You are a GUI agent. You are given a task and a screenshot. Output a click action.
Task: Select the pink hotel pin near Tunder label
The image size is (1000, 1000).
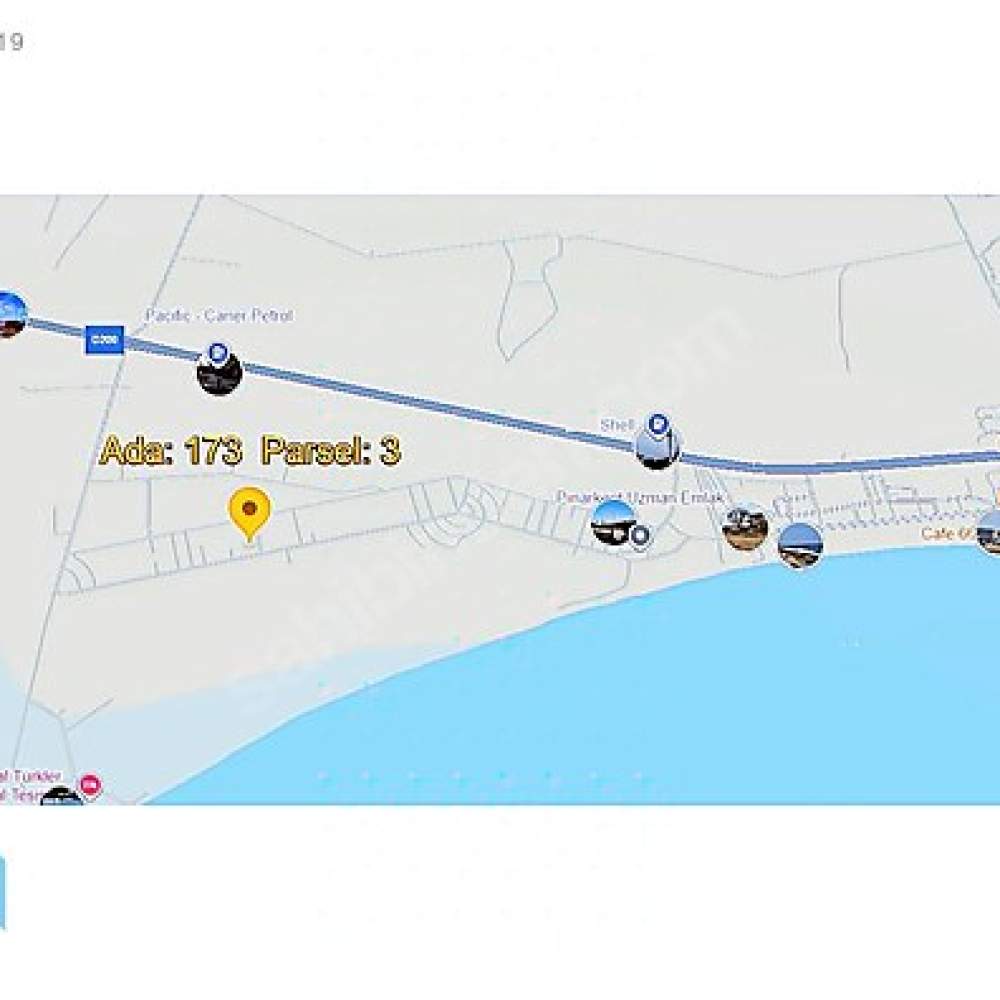click(91, 785)
